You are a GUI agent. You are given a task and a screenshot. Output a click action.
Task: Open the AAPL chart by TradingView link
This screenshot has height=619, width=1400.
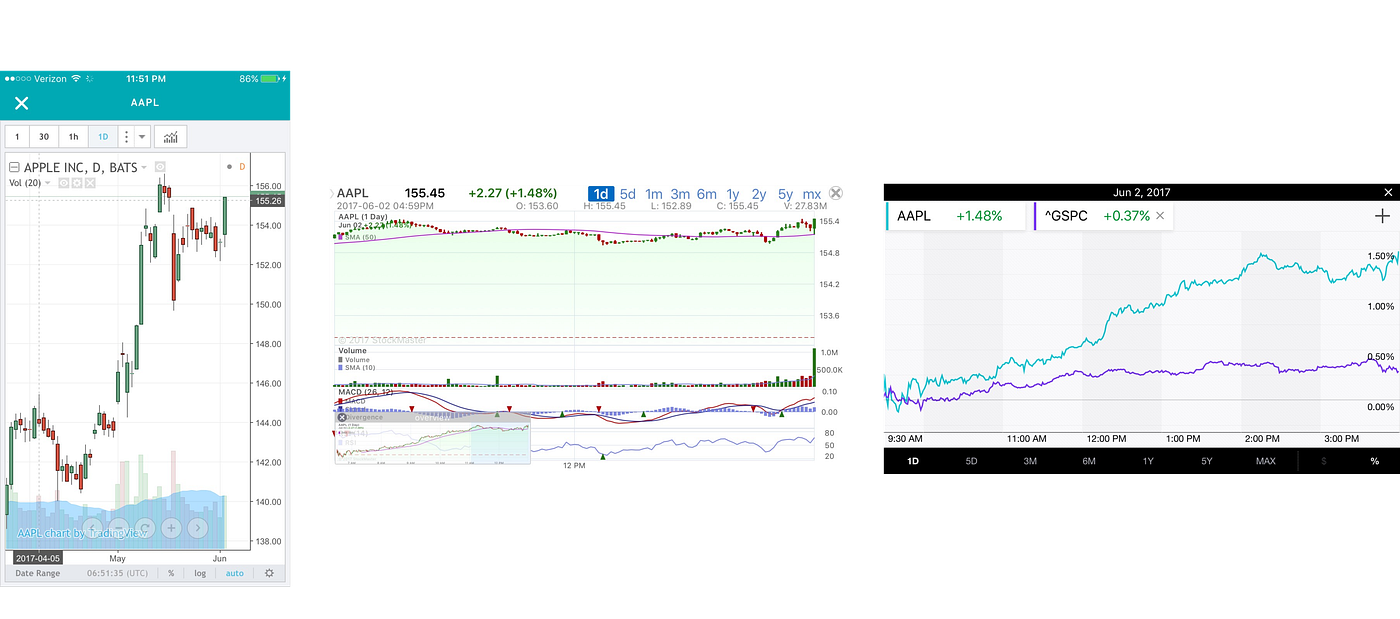point(82,533)
